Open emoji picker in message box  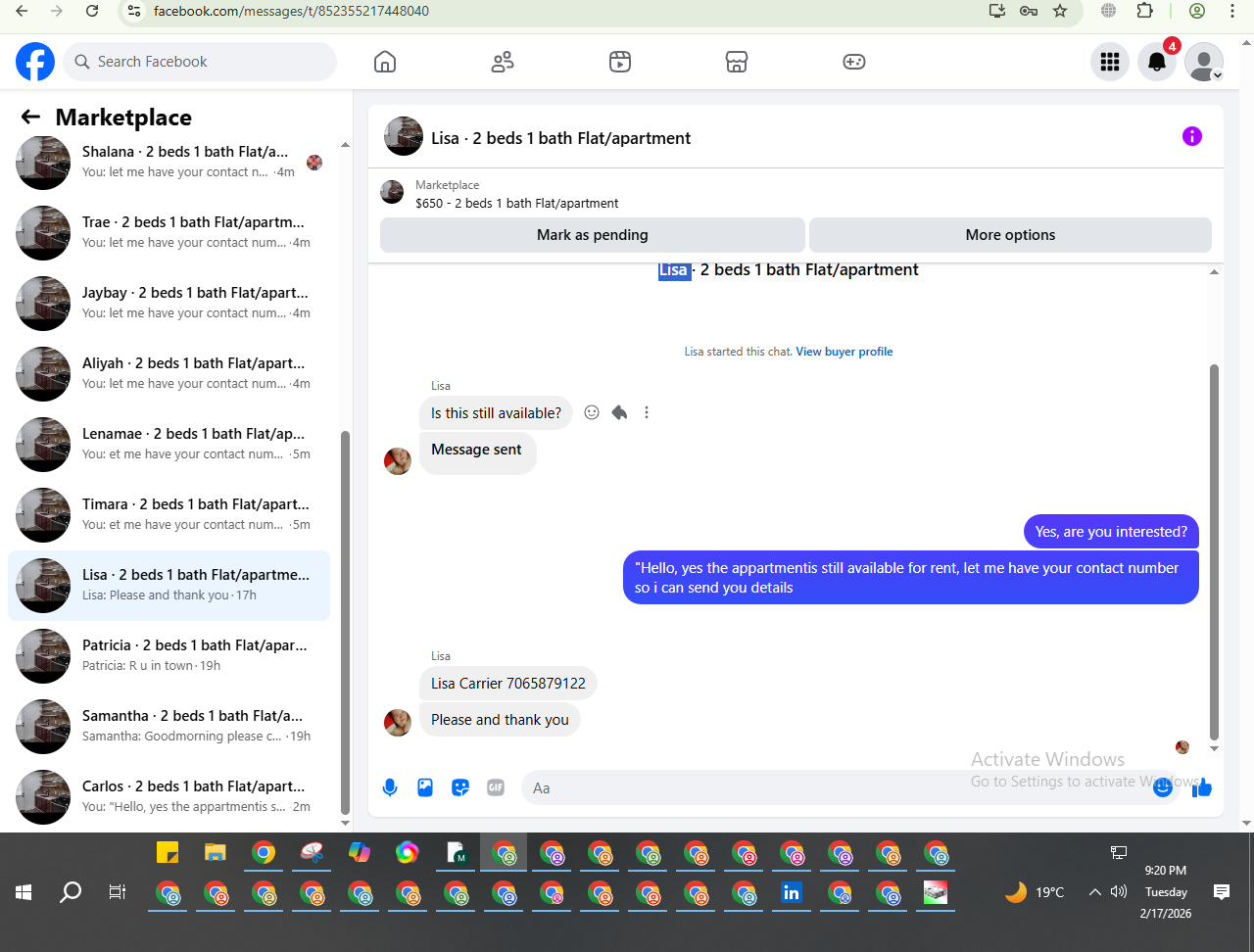(x=1163, y=787)
